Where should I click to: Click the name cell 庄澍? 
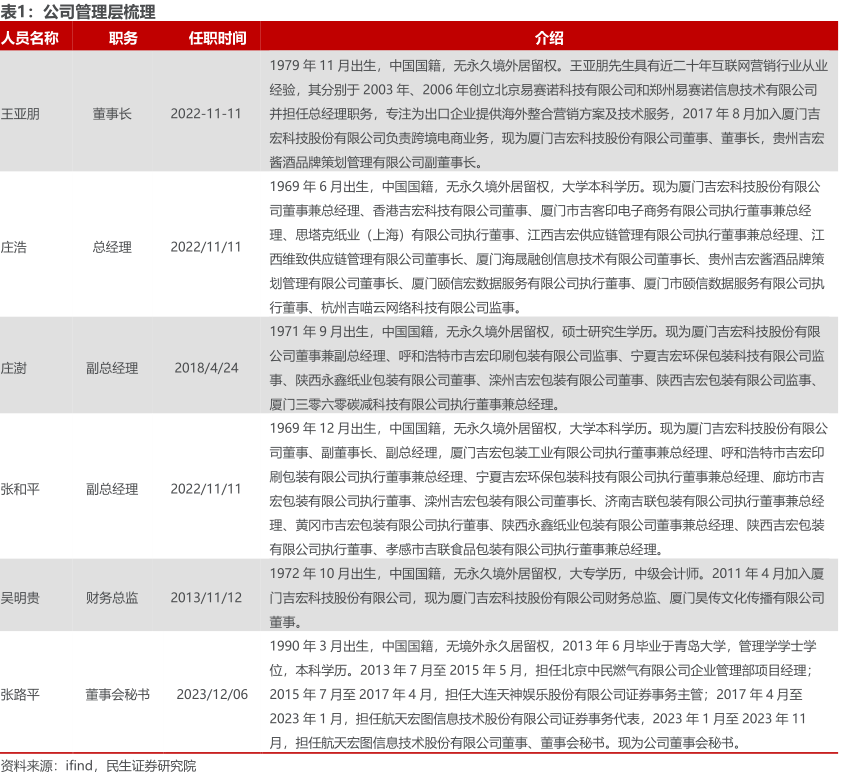tap(14, 368)
